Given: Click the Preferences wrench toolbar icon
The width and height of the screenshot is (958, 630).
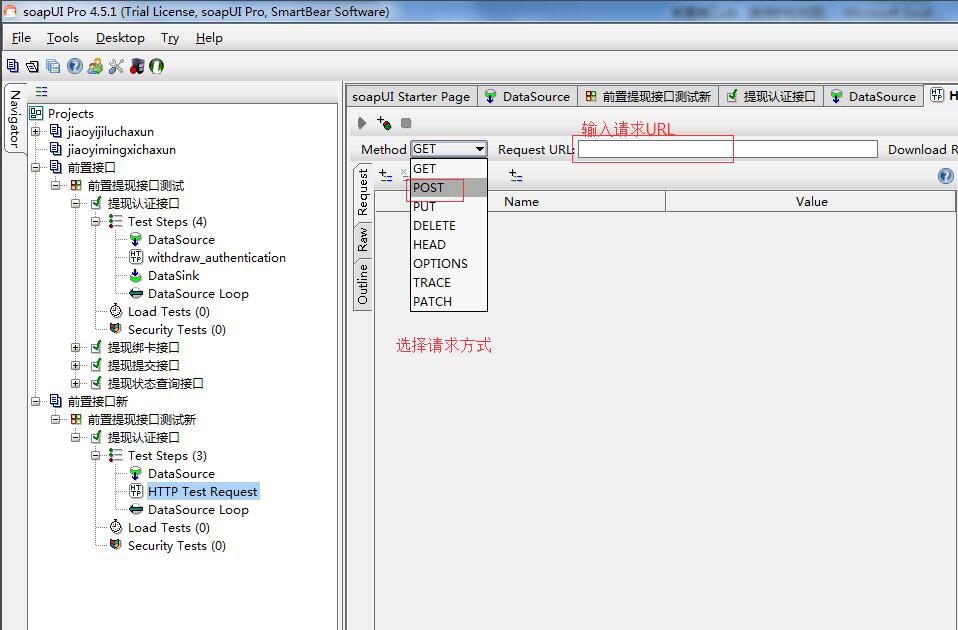Looking at the screenshot, I should pyautogui.click(x=115, y=66).
